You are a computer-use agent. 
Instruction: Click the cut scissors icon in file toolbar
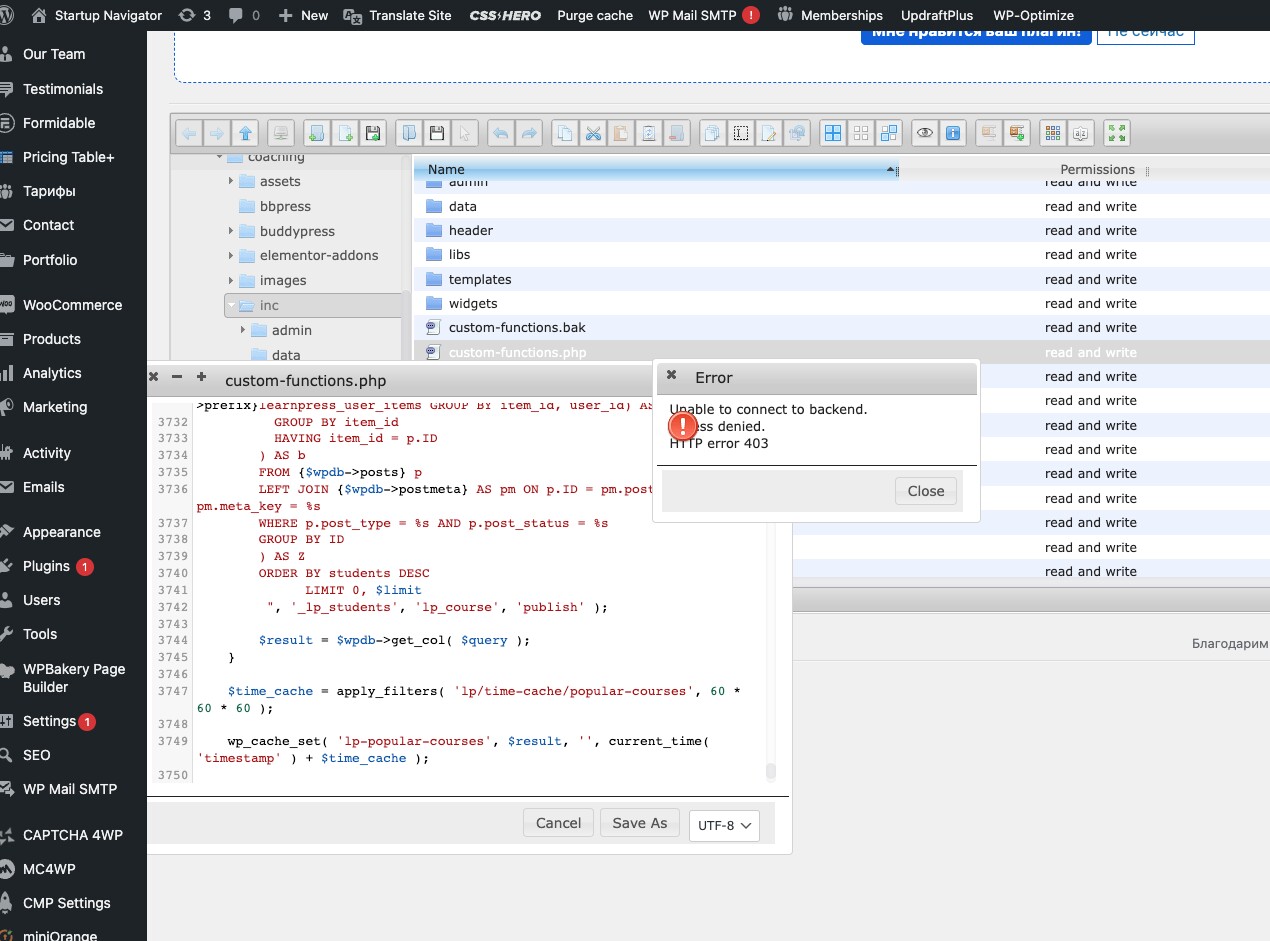592,133
